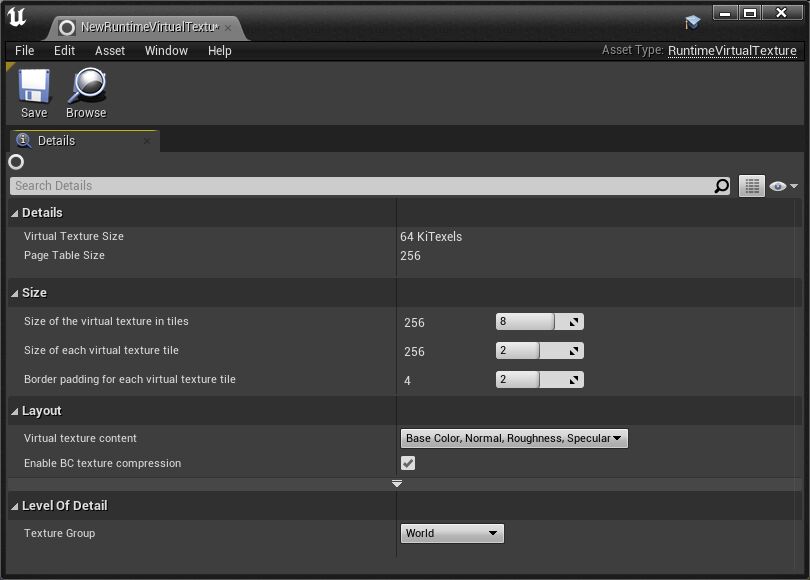
Task: Open the Edit menu
Action: [x=64, y=51]
